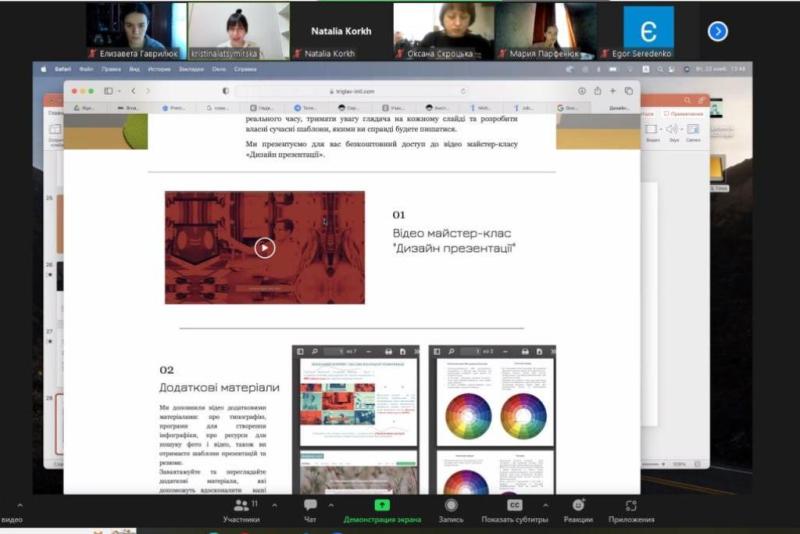Select Елизавета Гаврилюк's video tile
This screenshot has width=800, height=534.
136,31
